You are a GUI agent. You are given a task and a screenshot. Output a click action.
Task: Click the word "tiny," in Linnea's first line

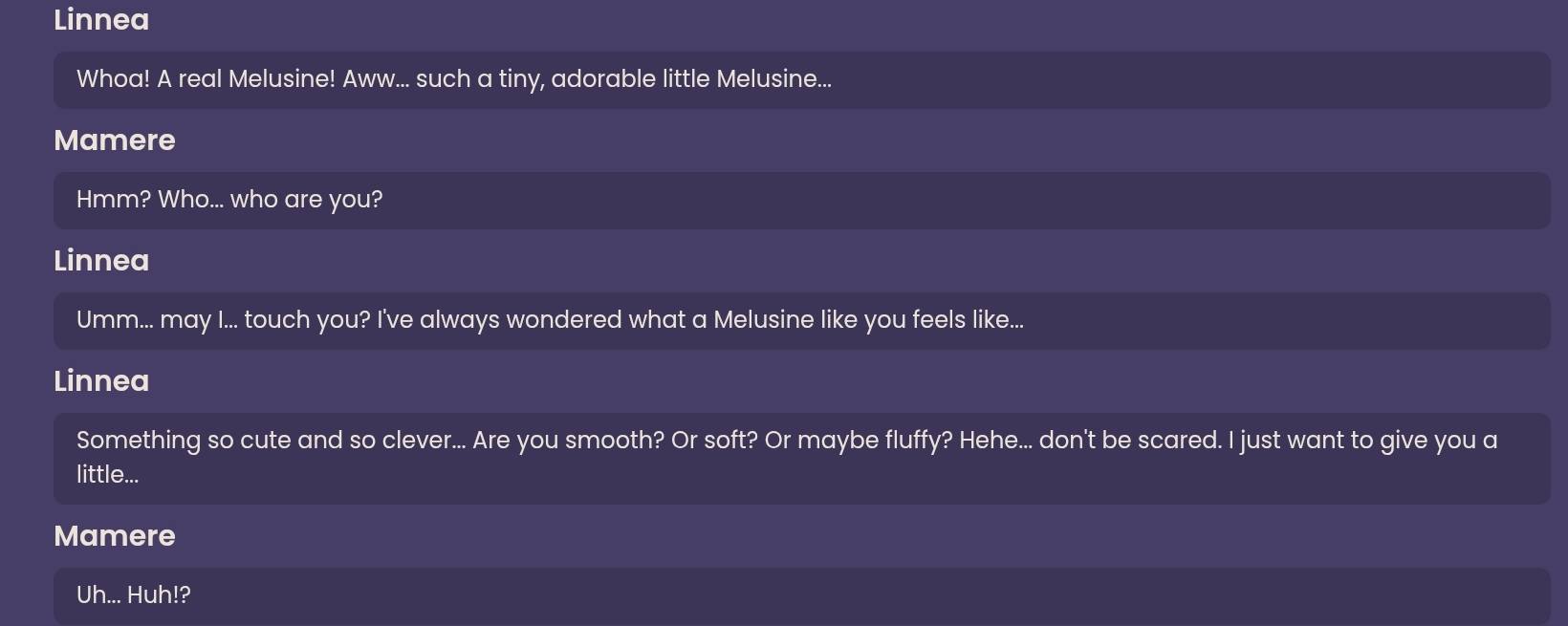point(520,79)
